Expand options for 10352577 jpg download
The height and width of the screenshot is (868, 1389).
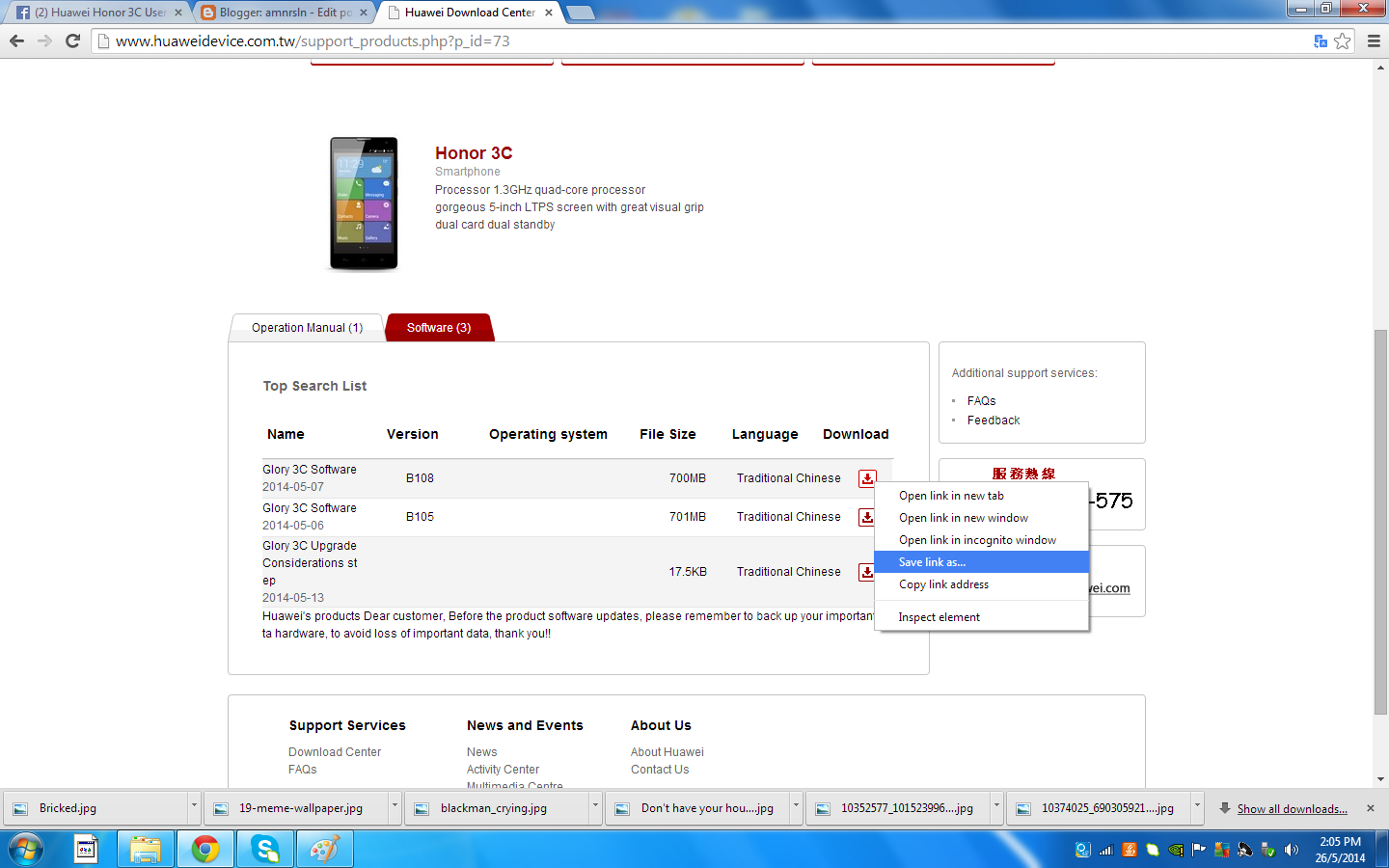tap(996, 808)
